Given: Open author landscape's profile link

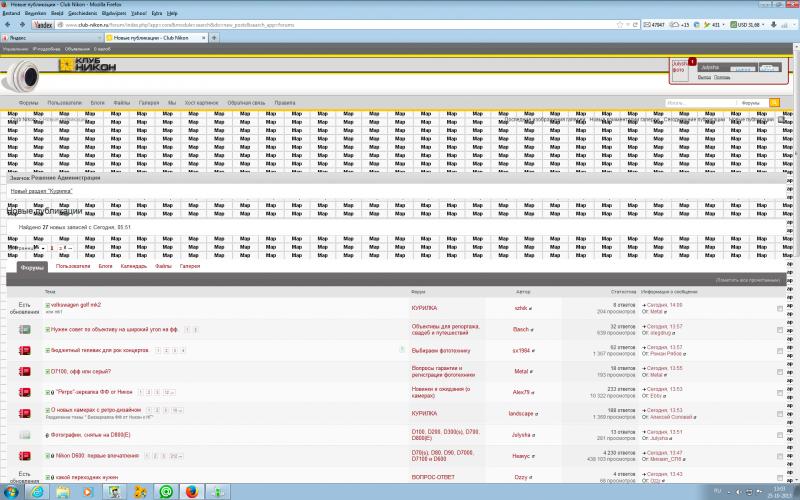Looking at the screenshot, I should point(521,413).
